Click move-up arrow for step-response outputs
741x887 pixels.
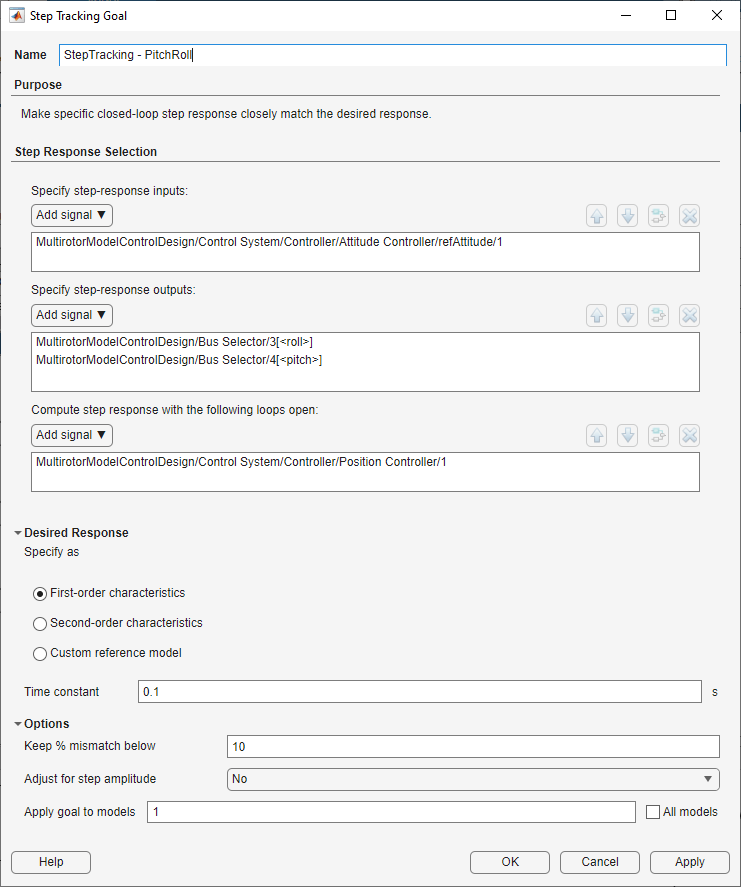597,315
